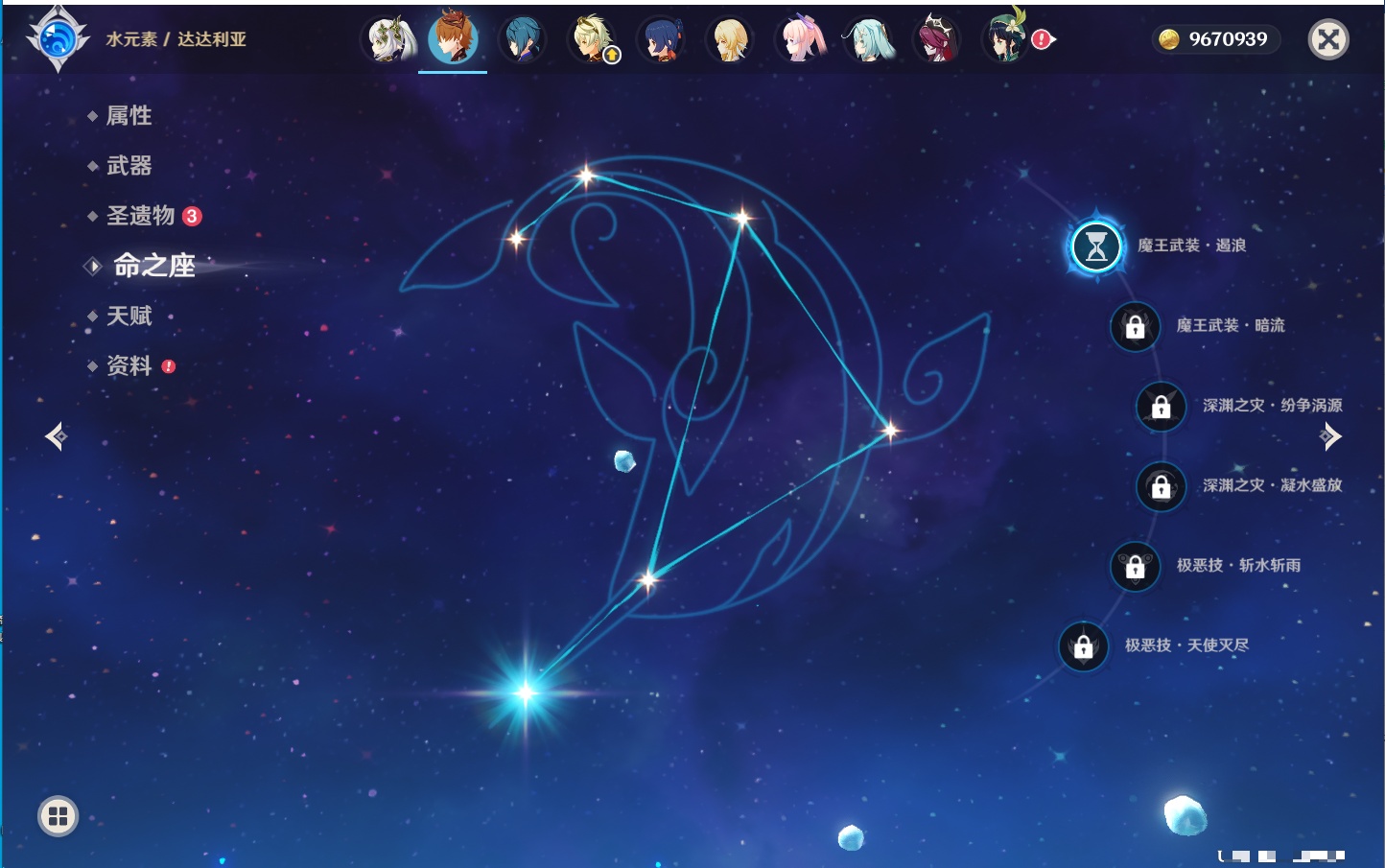Click the locked icon for 深渊之灾·纷争涡源
This screenshot has width=1385, height=868.
[1161, 407]
